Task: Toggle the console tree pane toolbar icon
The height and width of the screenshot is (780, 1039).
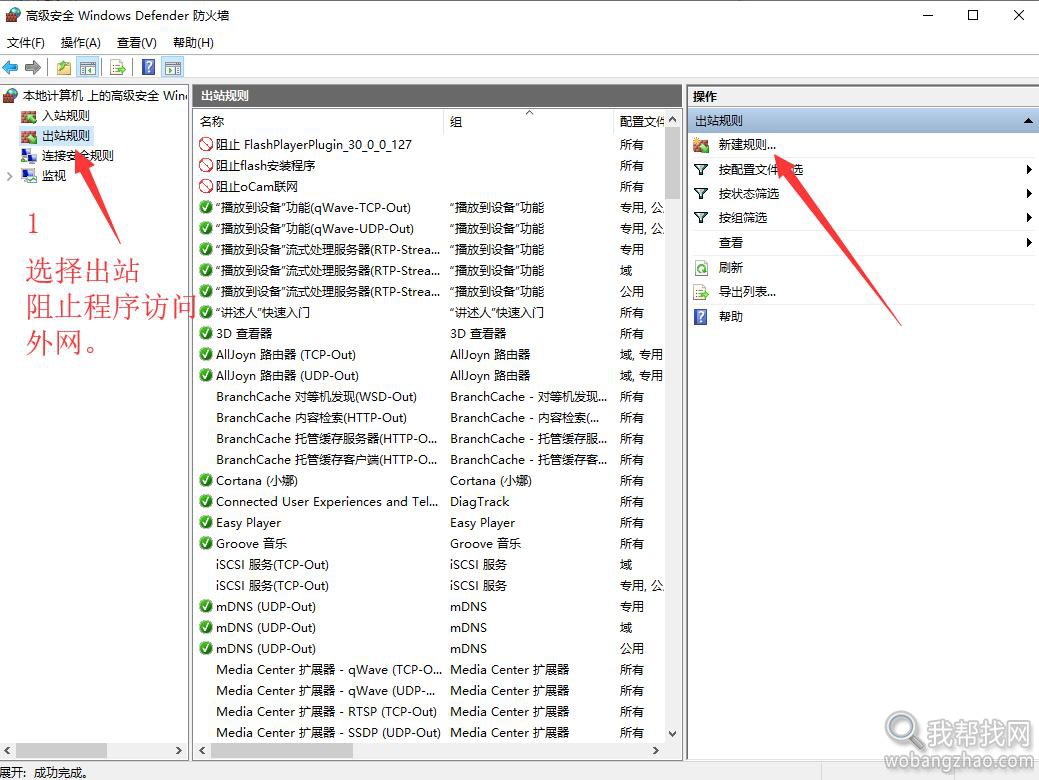Action: click(x=87, y=67)
